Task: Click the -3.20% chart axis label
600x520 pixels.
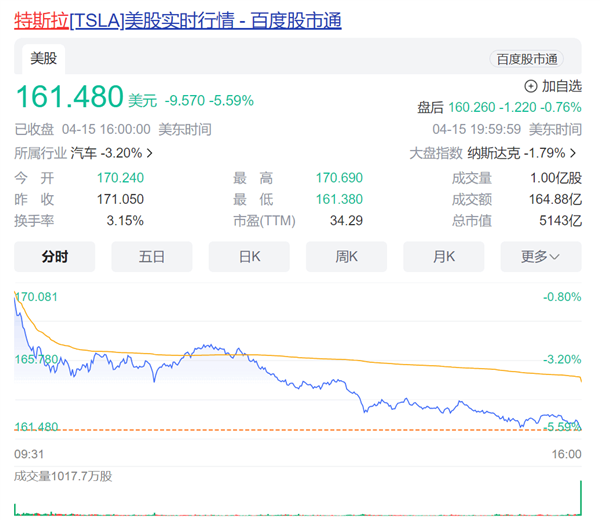Action: [x=562, y=359]
